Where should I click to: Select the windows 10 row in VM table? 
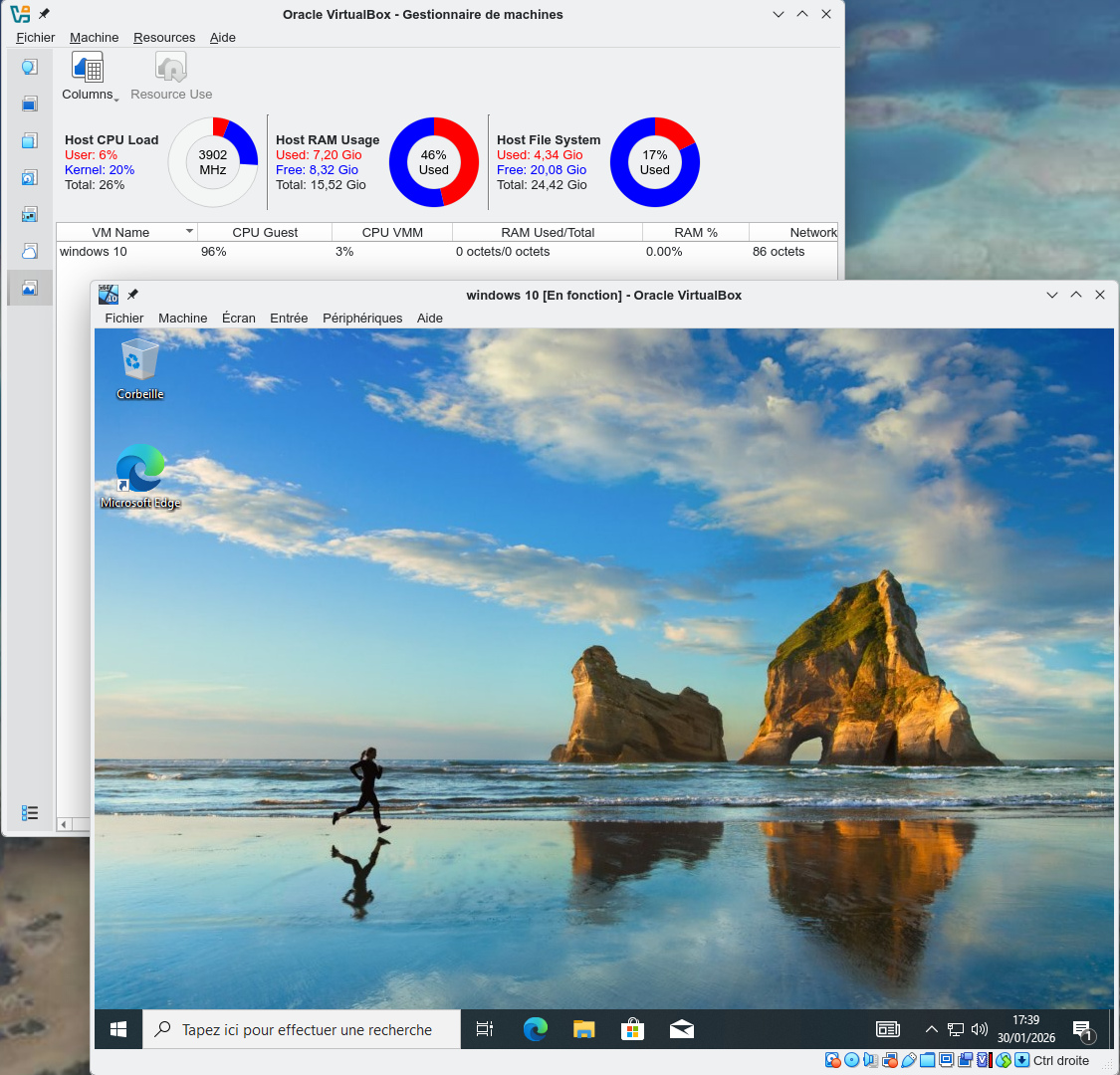click(94, 252)
